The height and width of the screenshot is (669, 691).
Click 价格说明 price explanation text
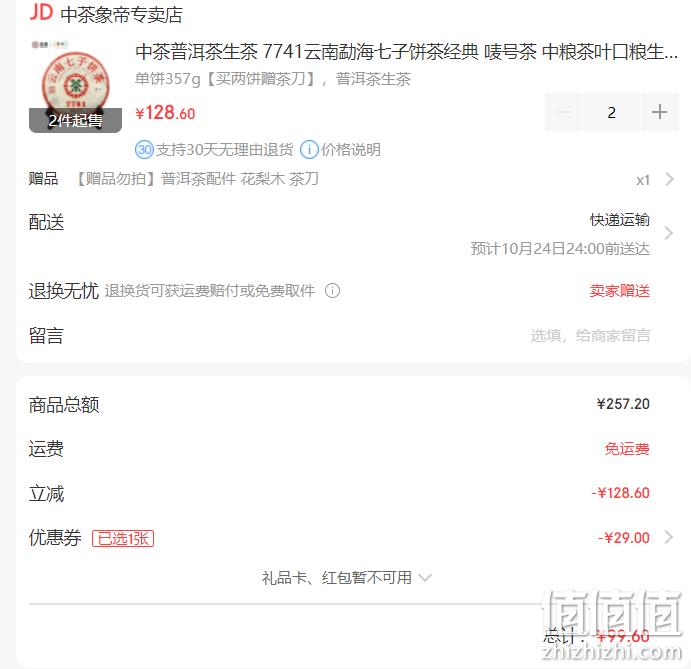coord(350,150)
